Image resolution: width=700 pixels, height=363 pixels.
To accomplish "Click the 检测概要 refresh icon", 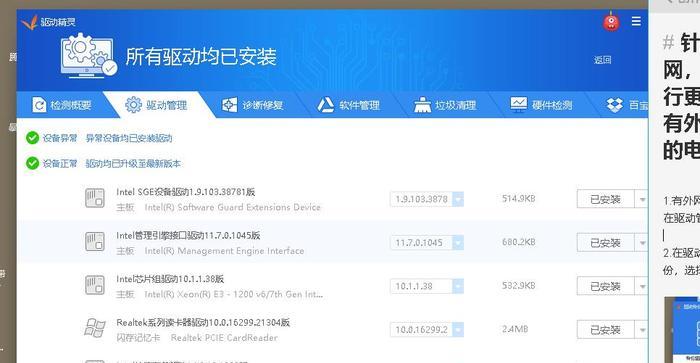I will point(39,105).
